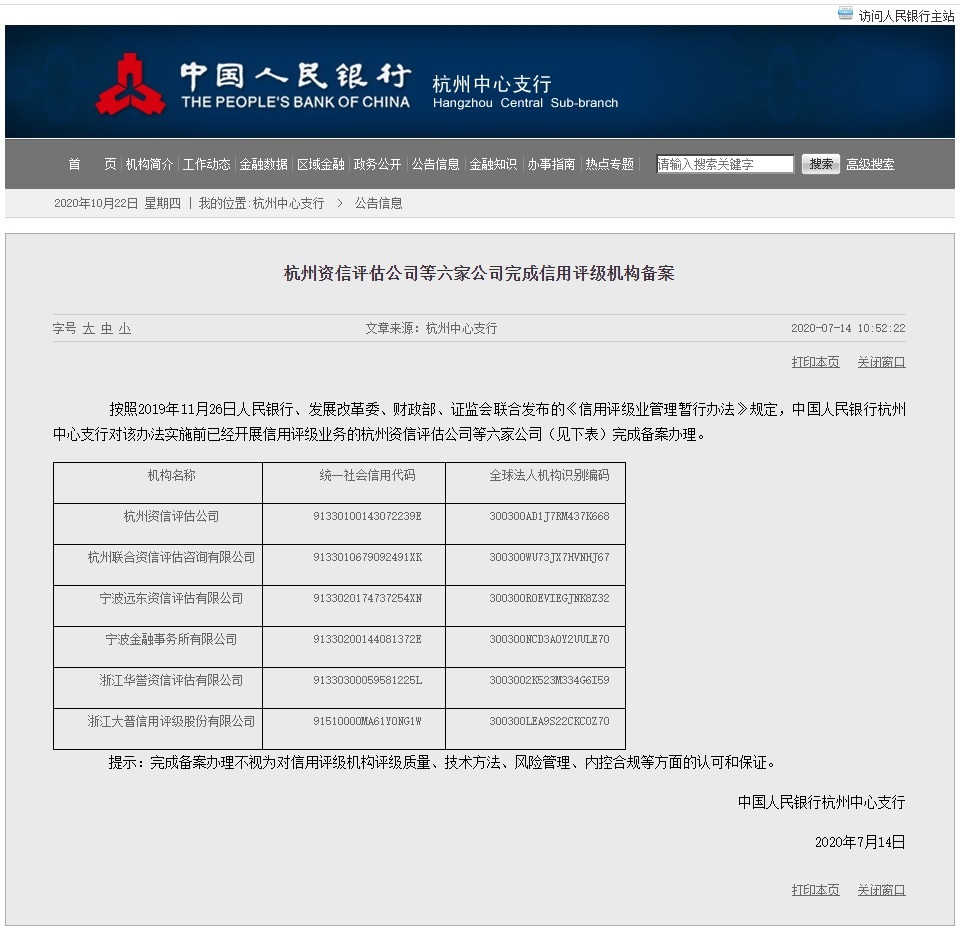Click the icon beside 访问人民银行主站
960x930 pixels.
[845, 13]
